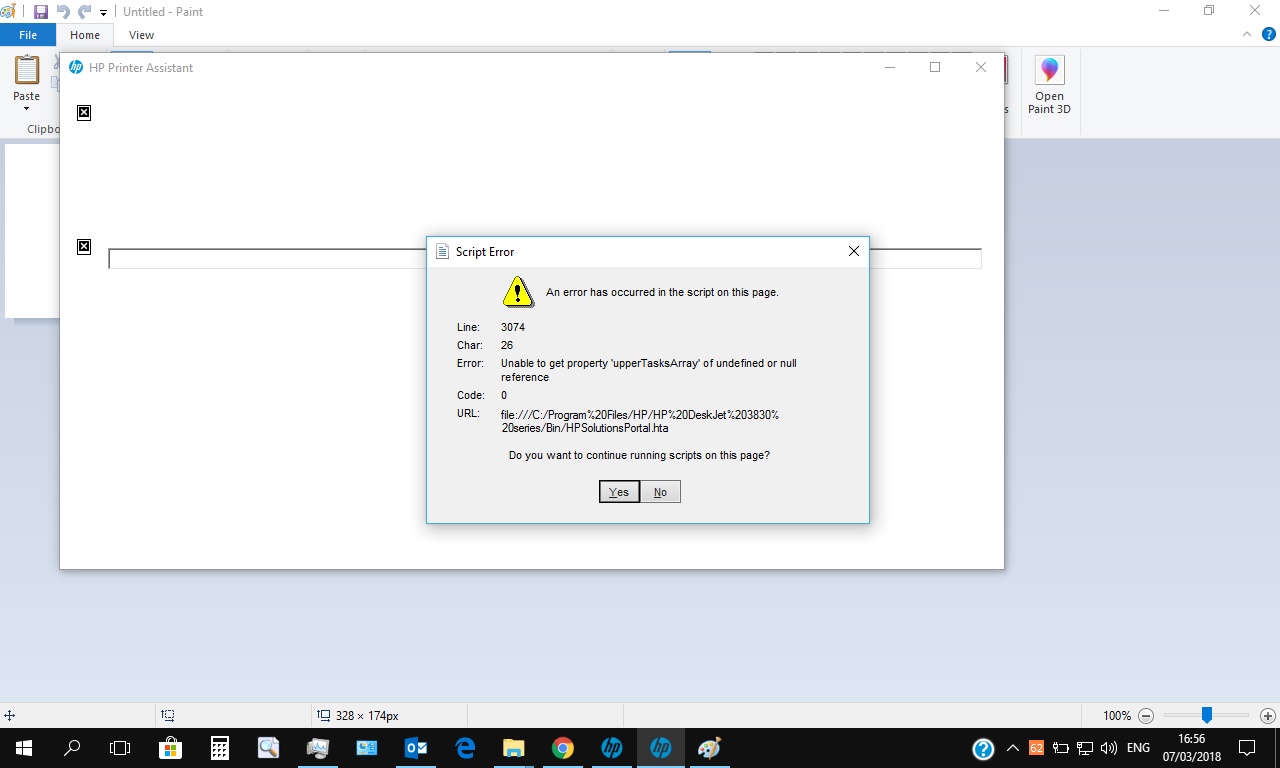The width and height of the screenshot is (1280, 768).
Task: Switch to the Home ribbon tab
Action: point(85,35)
